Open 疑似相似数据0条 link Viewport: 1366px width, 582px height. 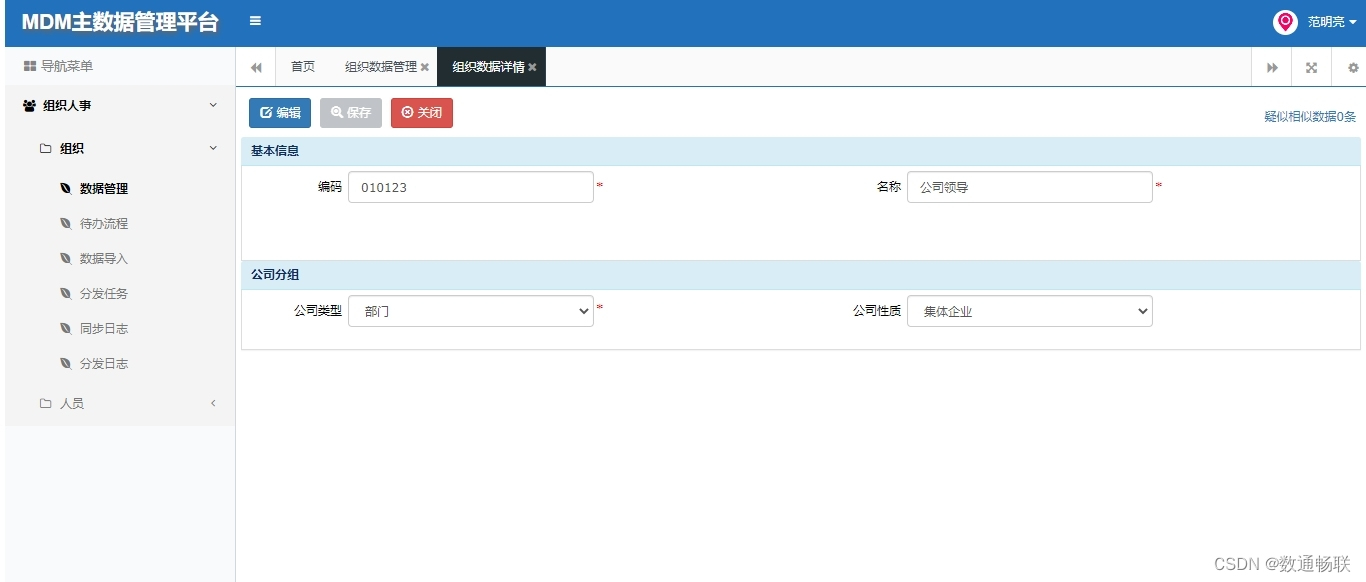[x=1310, y=117]
